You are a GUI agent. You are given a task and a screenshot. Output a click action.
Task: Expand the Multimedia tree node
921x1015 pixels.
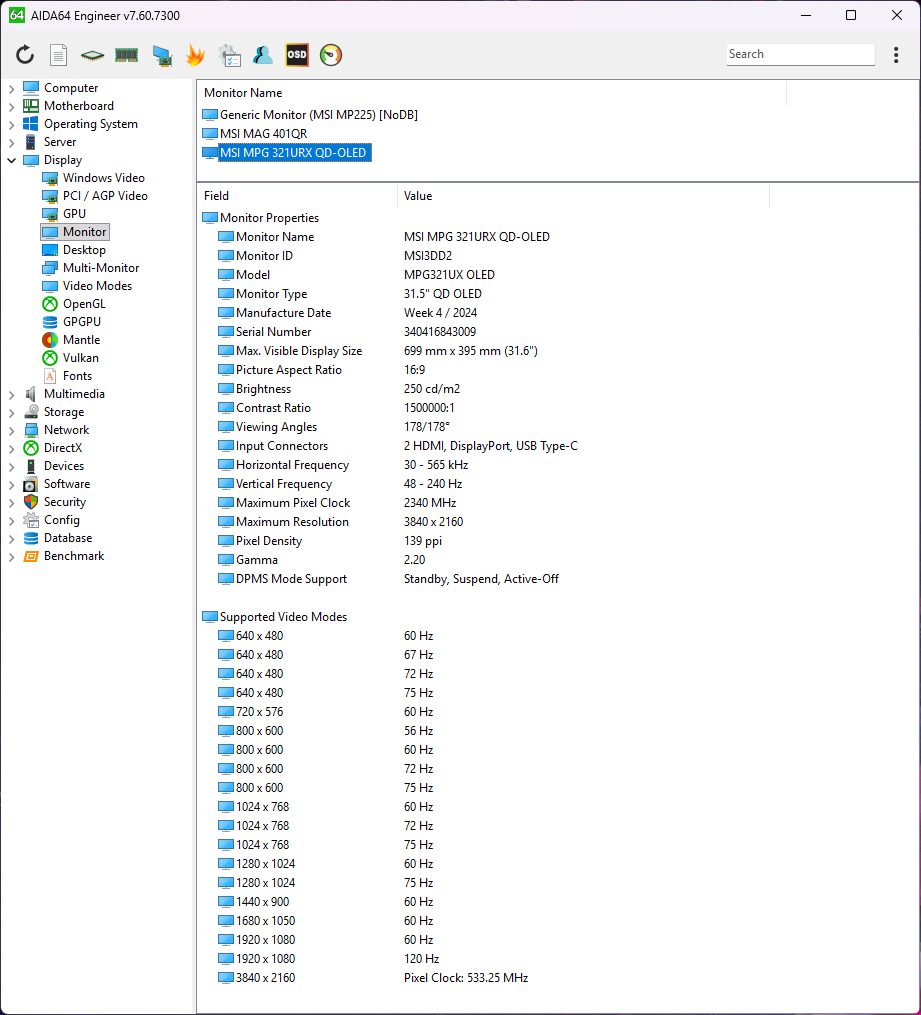pyautogui.click(x=11, y=394)
